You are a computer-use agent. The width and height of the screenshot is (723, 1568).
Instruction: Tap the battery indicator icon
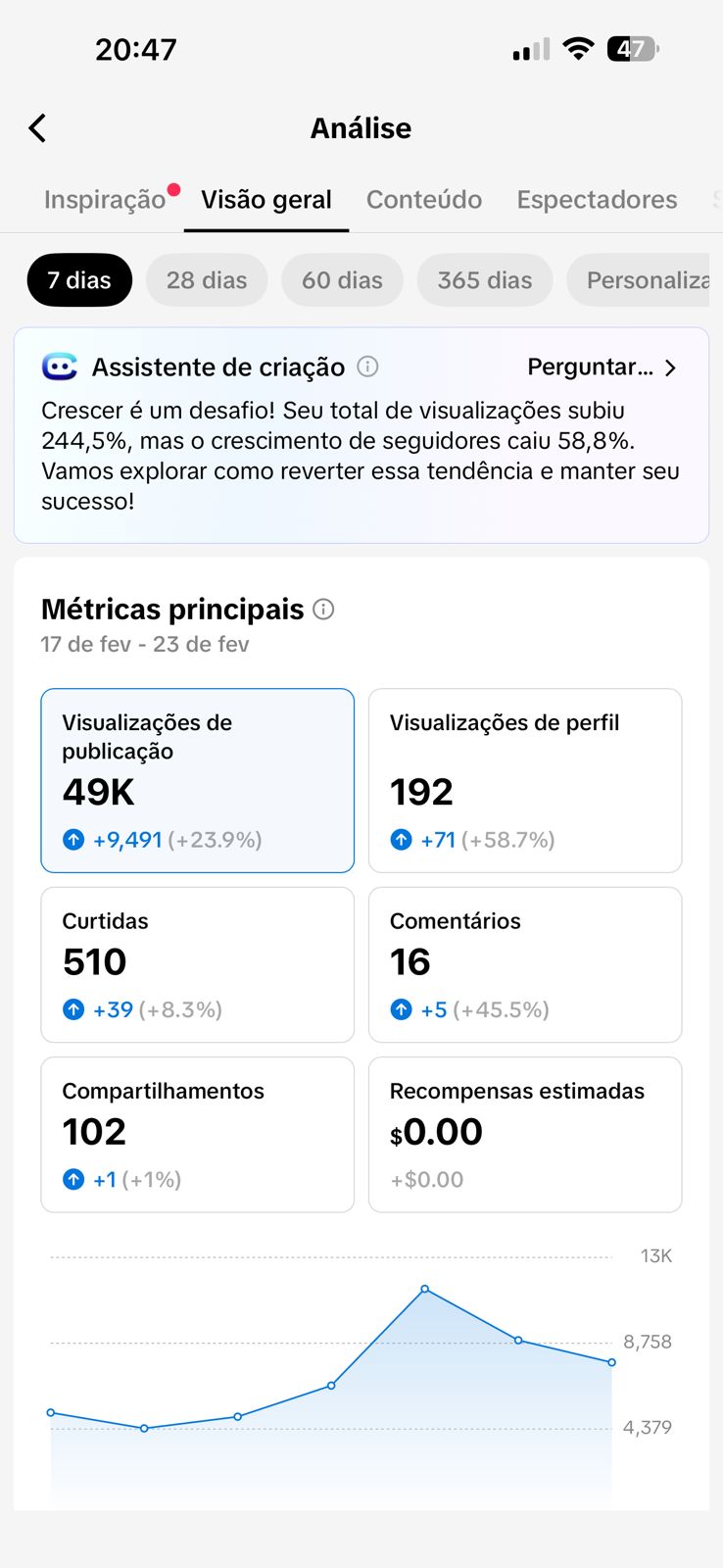[633, 49]
